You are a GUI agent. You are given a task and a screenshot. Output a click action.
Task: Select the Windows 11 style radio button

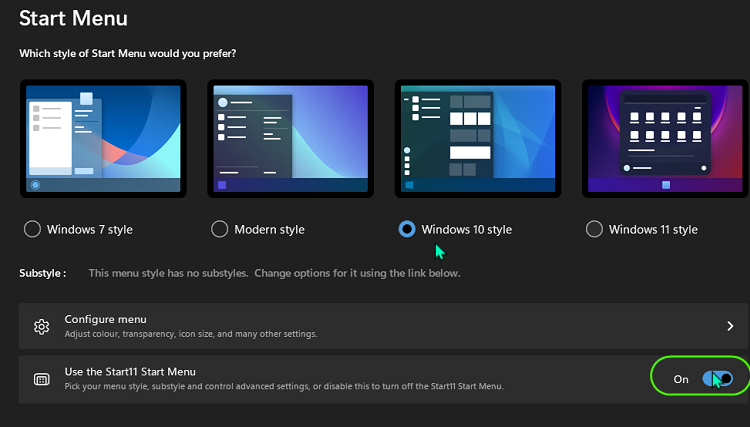coord(594,229)
